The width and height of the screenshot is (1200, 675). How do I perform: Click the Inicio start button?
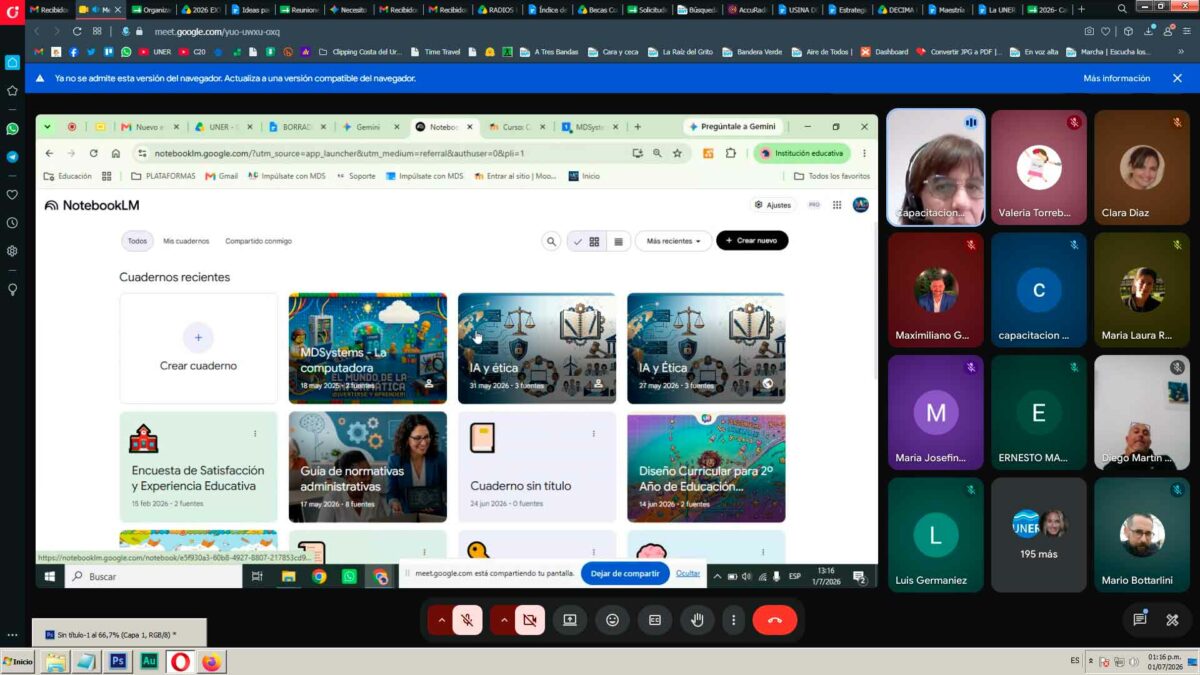[18, 661]
